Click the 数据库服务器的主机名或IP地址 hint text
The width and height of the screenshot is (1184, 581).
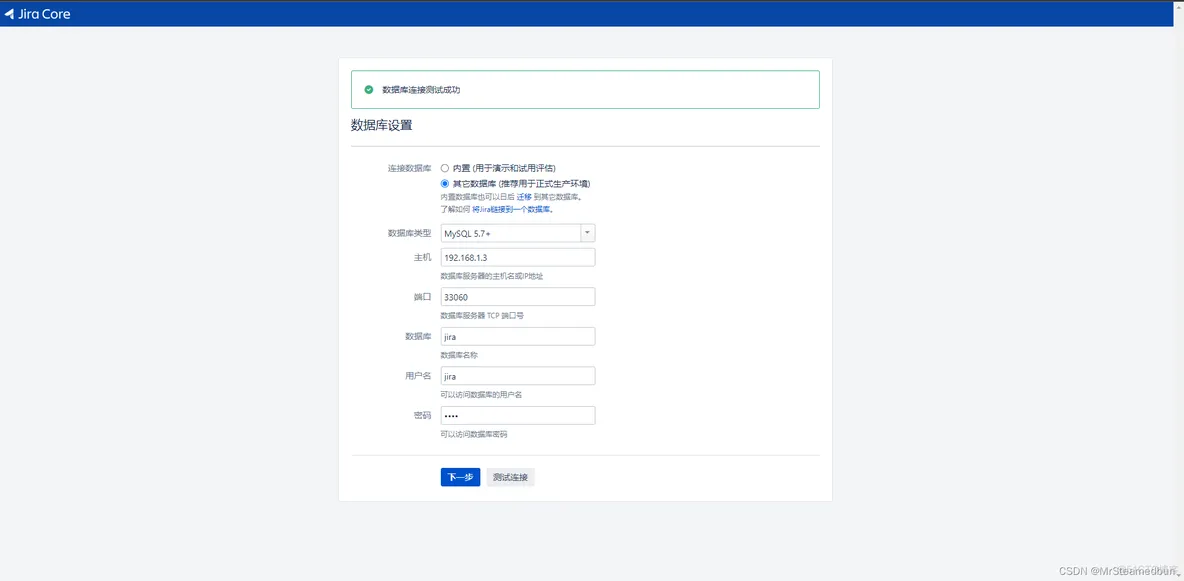pos(492,277)
